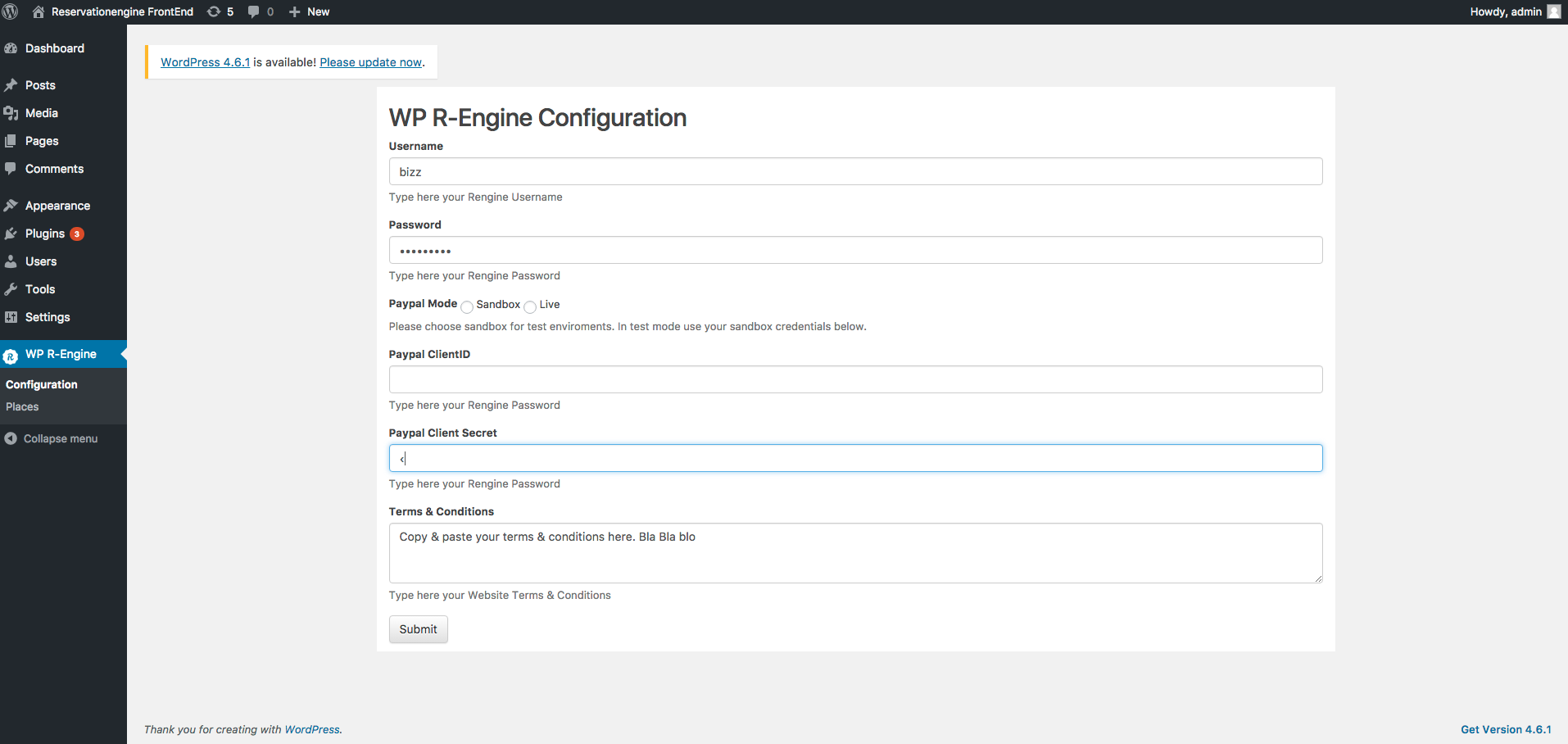Open the WP R-Engine menu label
This screenshot has height=744, width=1568.
coord(61,354)
